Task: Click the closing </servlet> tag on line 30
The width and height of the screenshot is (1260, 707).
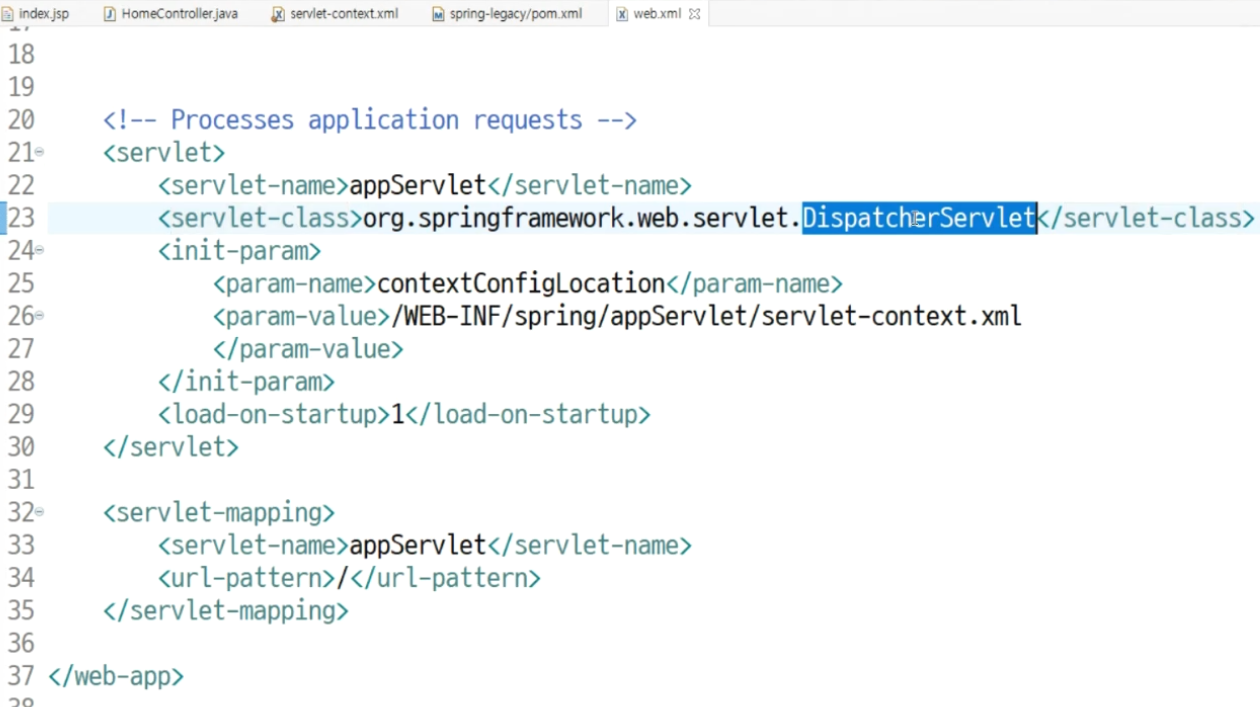Action: (x=171, y=447)
